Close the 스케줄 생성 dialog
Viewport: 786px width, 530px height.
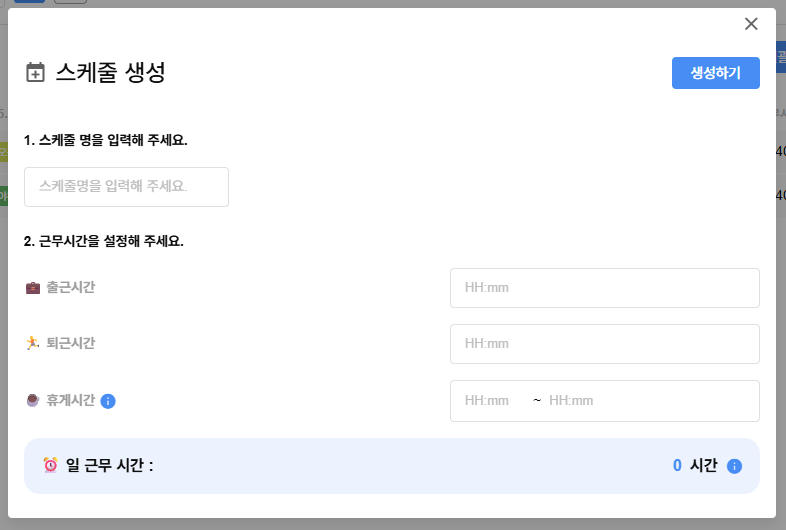click(751, 24)
